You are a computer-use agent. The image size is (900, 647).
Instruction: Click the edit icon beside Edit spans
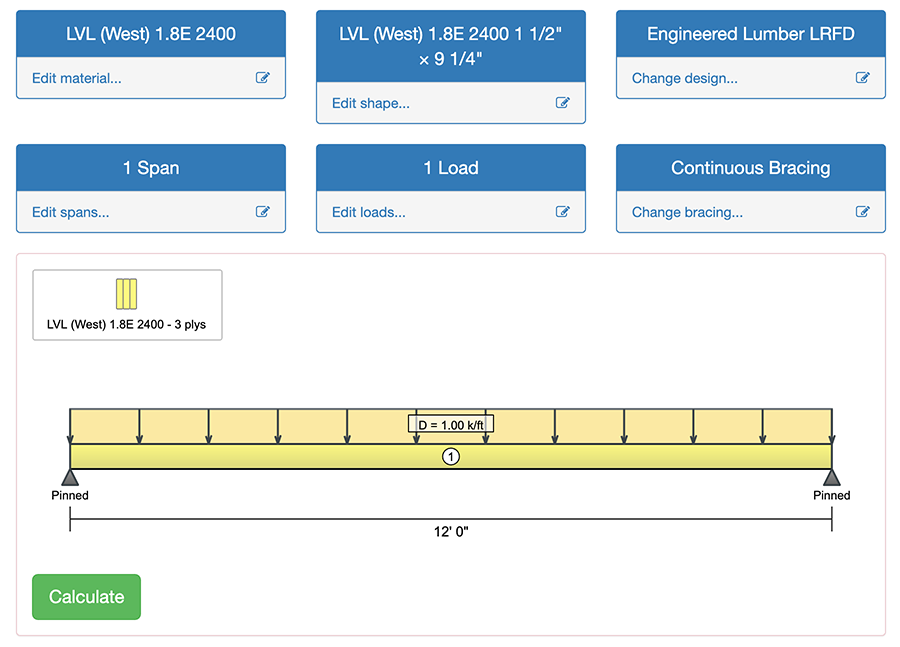[263, 212]
